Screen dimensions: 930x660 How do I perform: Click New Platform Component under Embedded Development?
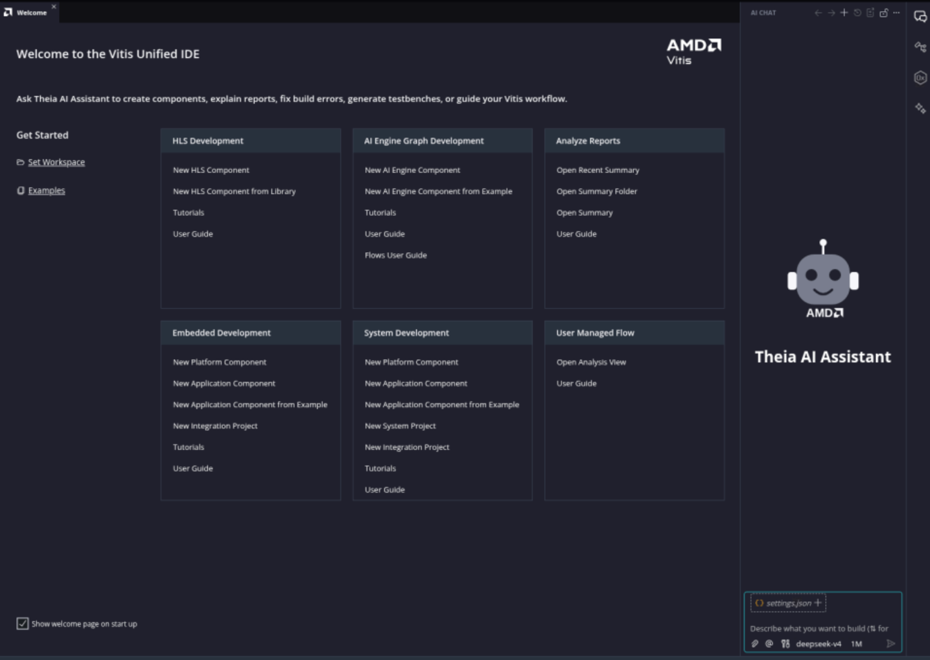tap(219, 362)
